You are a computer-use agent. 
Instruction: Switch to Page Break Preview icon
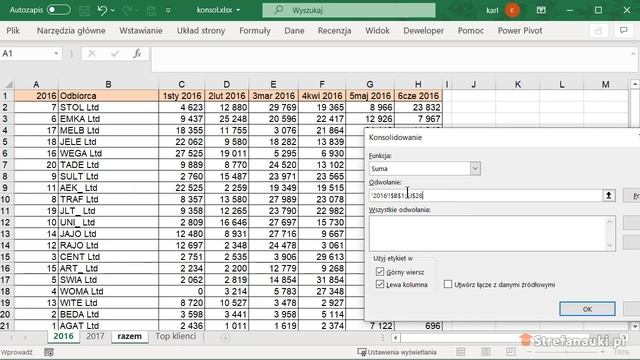point(511,352)
